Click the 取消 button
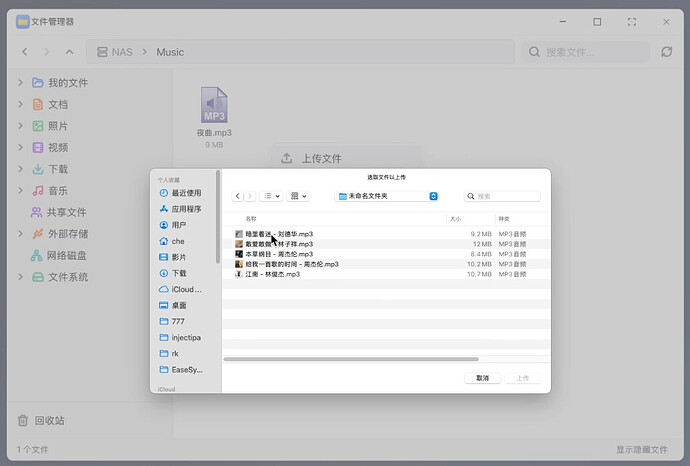Image resolution: width=690 pixels, height=466 pixels. (482, 378)
